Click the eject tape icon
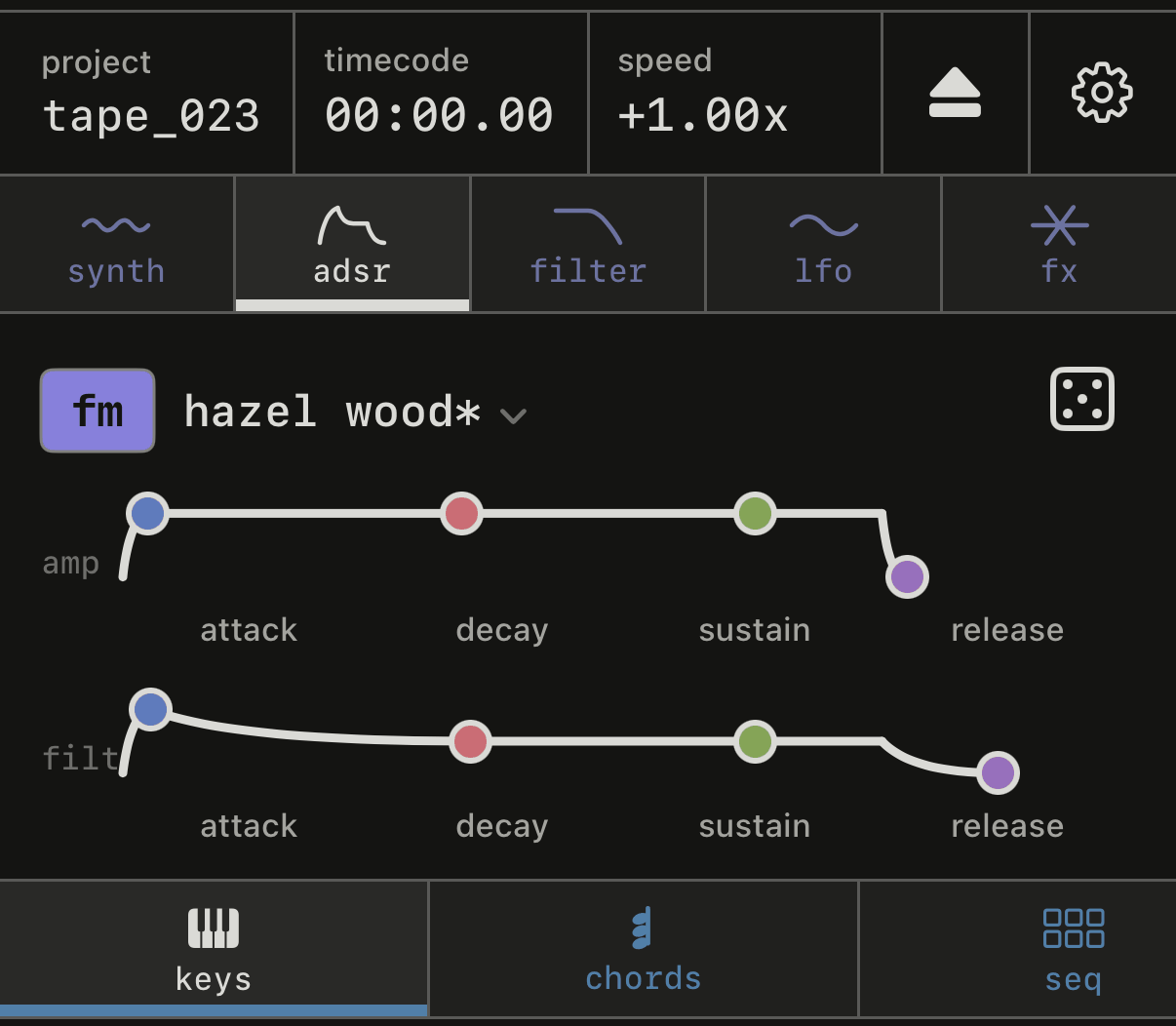 tap(955, 93)
